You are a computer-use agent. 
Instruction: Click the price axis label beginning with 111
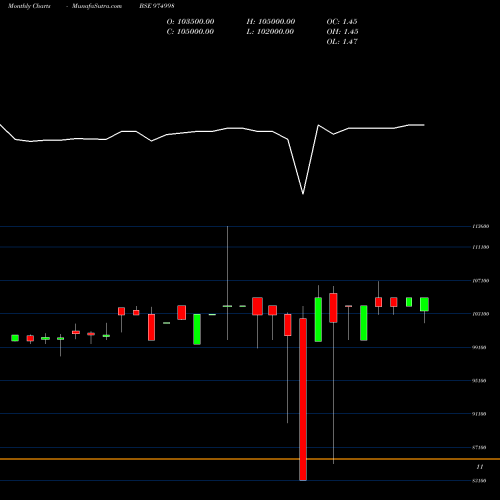(481, 247)
